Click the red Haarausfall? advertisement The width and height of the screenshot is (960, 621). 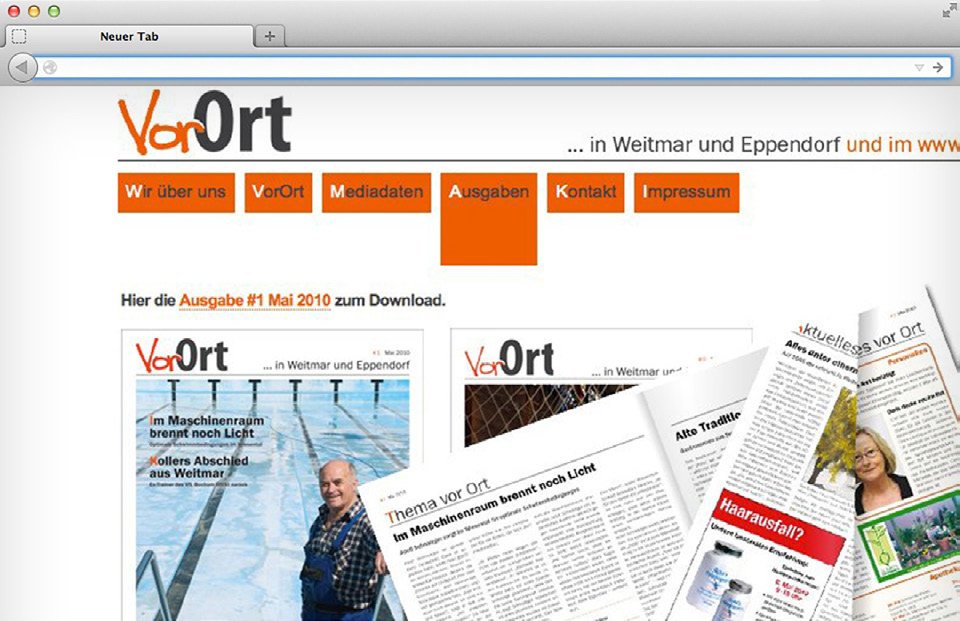[x=779, y=526]
